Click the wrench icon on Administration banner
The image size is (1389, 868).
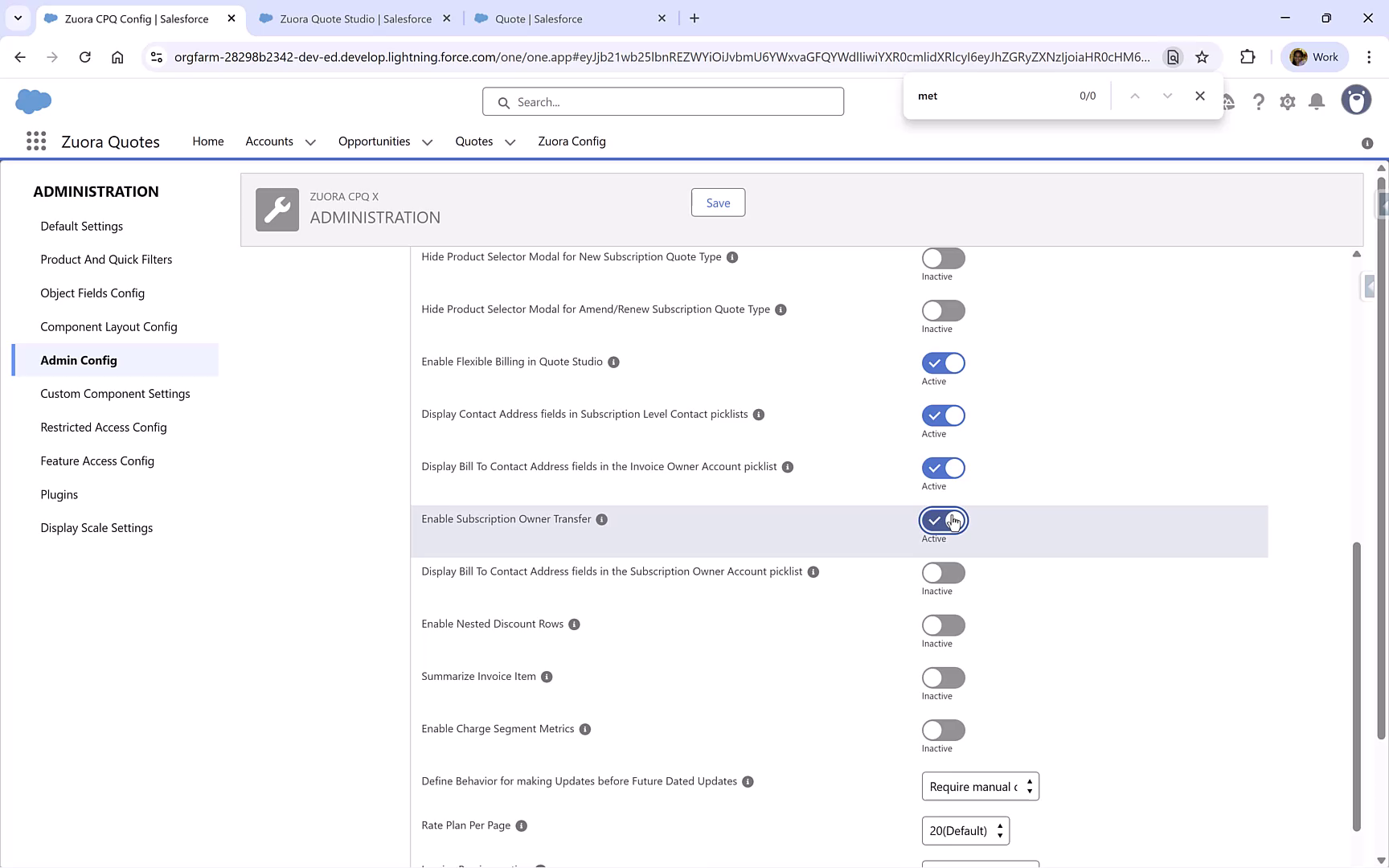[x=277, y=209]
